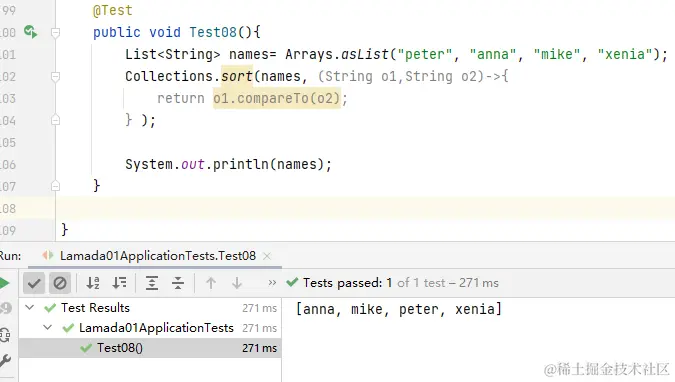Viewport: 675px width, 382px height.
Task: Go to next failed test arrow
Action: (x=237, y=283)
